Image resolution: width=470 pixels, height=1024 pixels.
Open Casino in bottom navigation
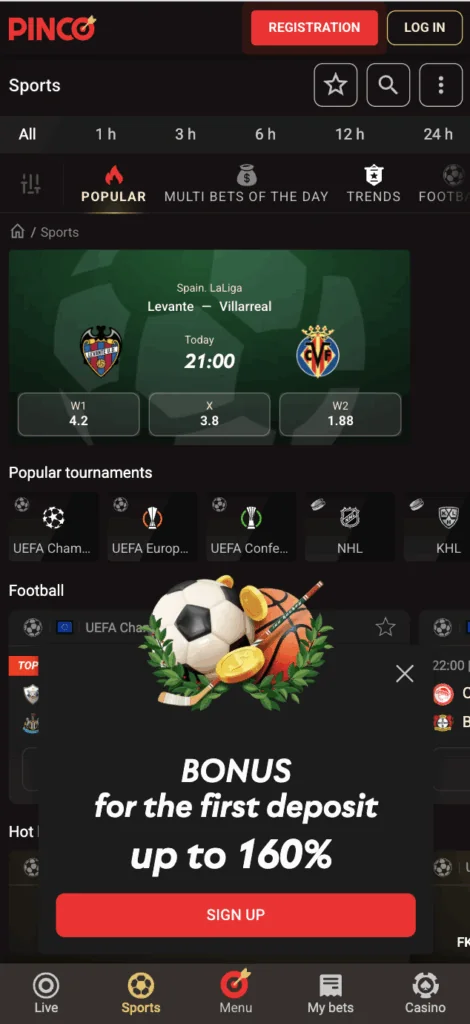[425, 993]
